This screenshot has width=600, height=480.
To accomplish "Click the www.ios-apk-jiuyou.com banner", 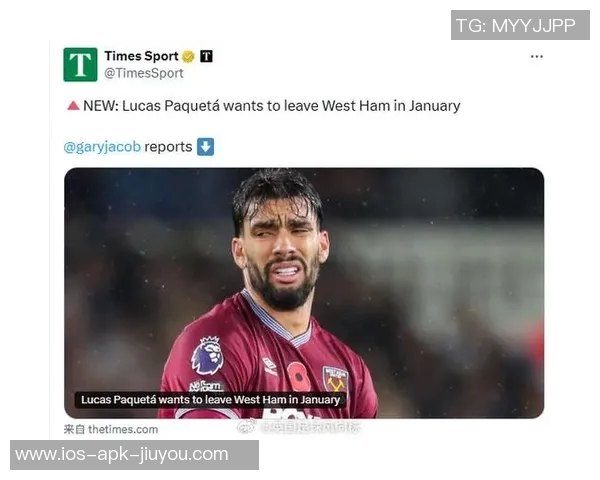I will (134, 455).
